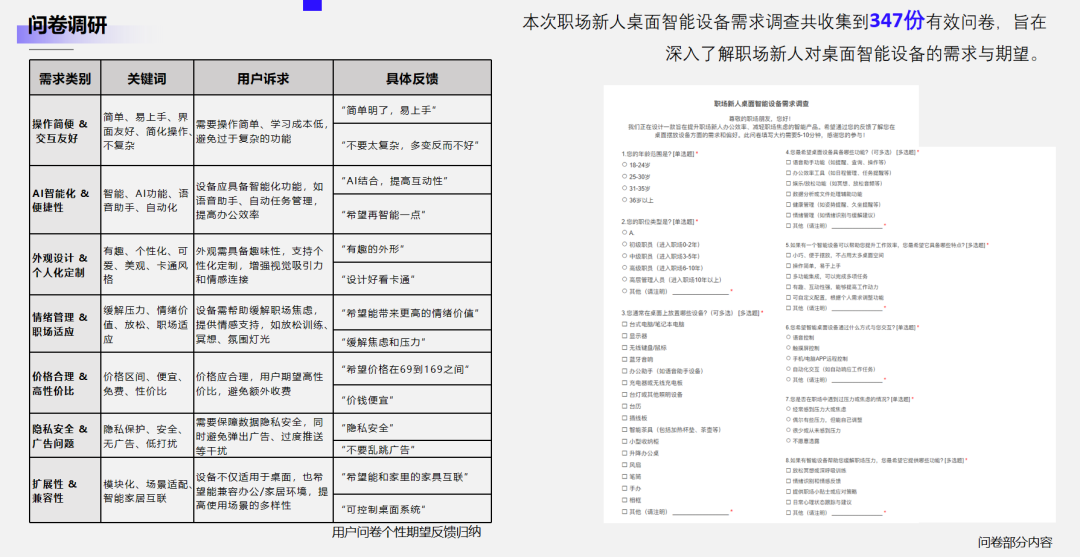Click the 隐私安全 & 广告问题 cell
This screenshot has height=557, width=1080.
65,435
